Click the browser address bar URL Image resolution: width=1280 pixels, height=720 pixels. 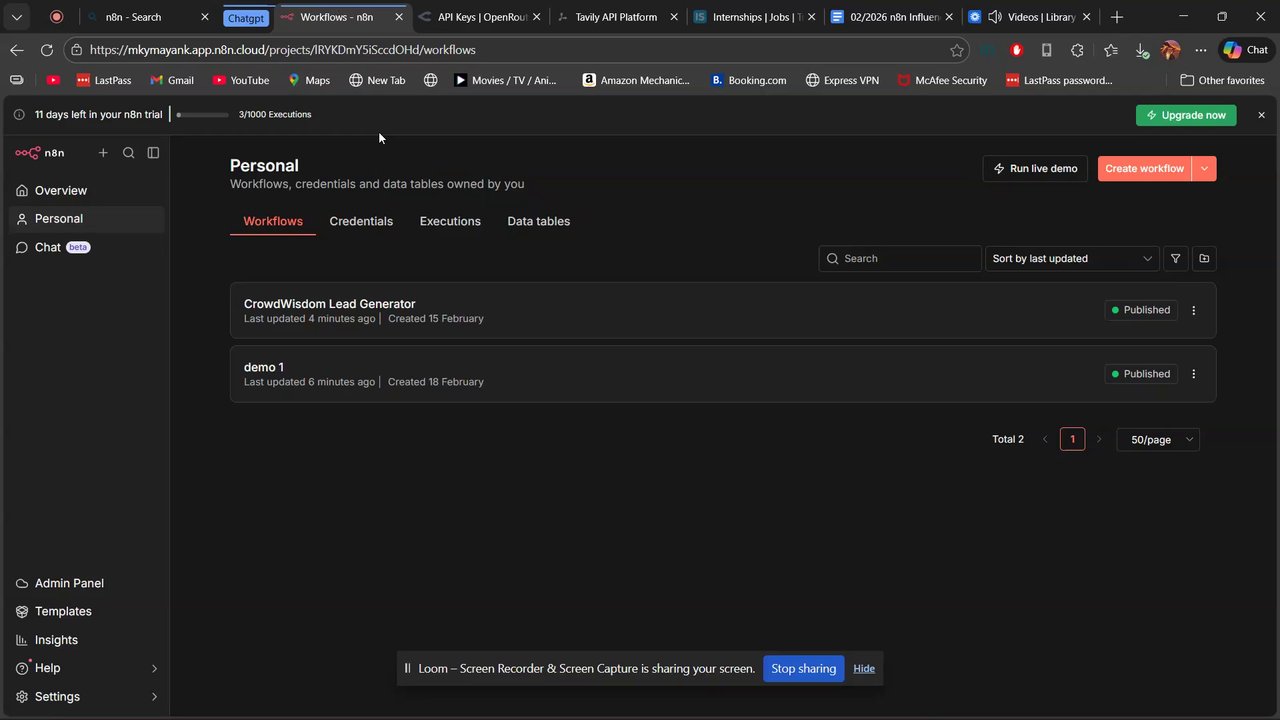(x=283, y=50)
